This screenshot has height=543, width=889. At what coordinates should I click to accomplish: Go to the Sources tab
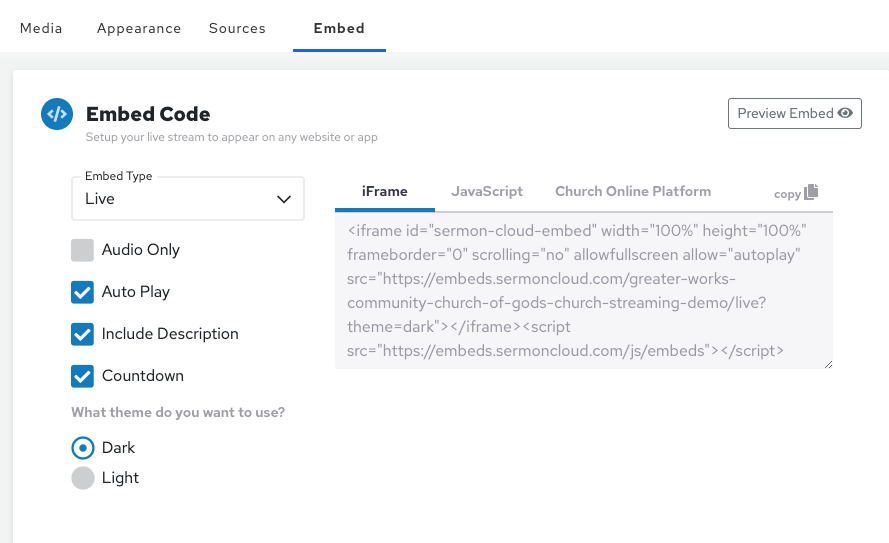(x=237, y=28)
